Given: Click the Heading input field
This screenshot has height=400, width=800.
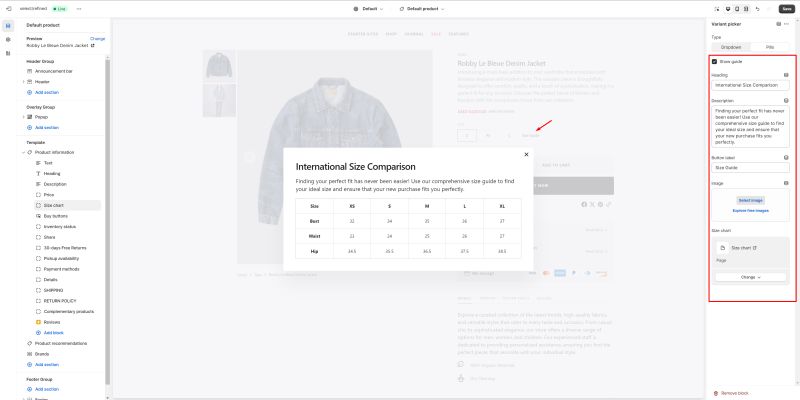Looking at the screenshot, I should click(x=751, y=85).
